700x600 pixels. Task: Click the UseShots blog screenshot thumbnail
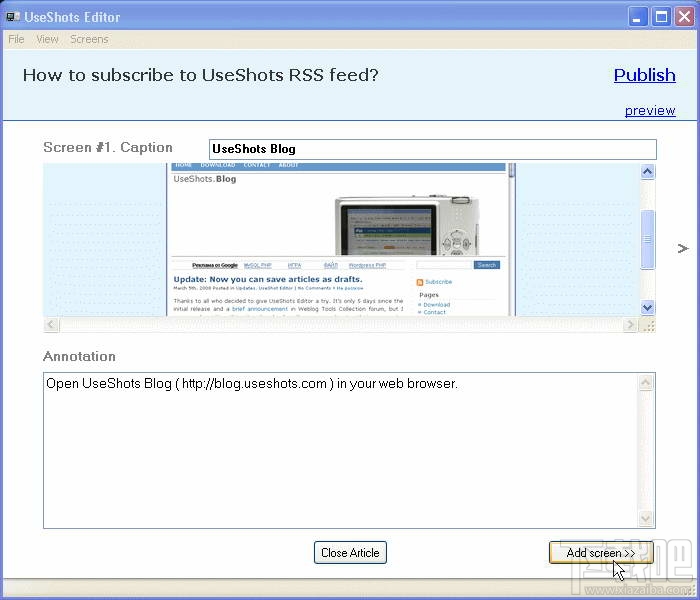(341, 240)
